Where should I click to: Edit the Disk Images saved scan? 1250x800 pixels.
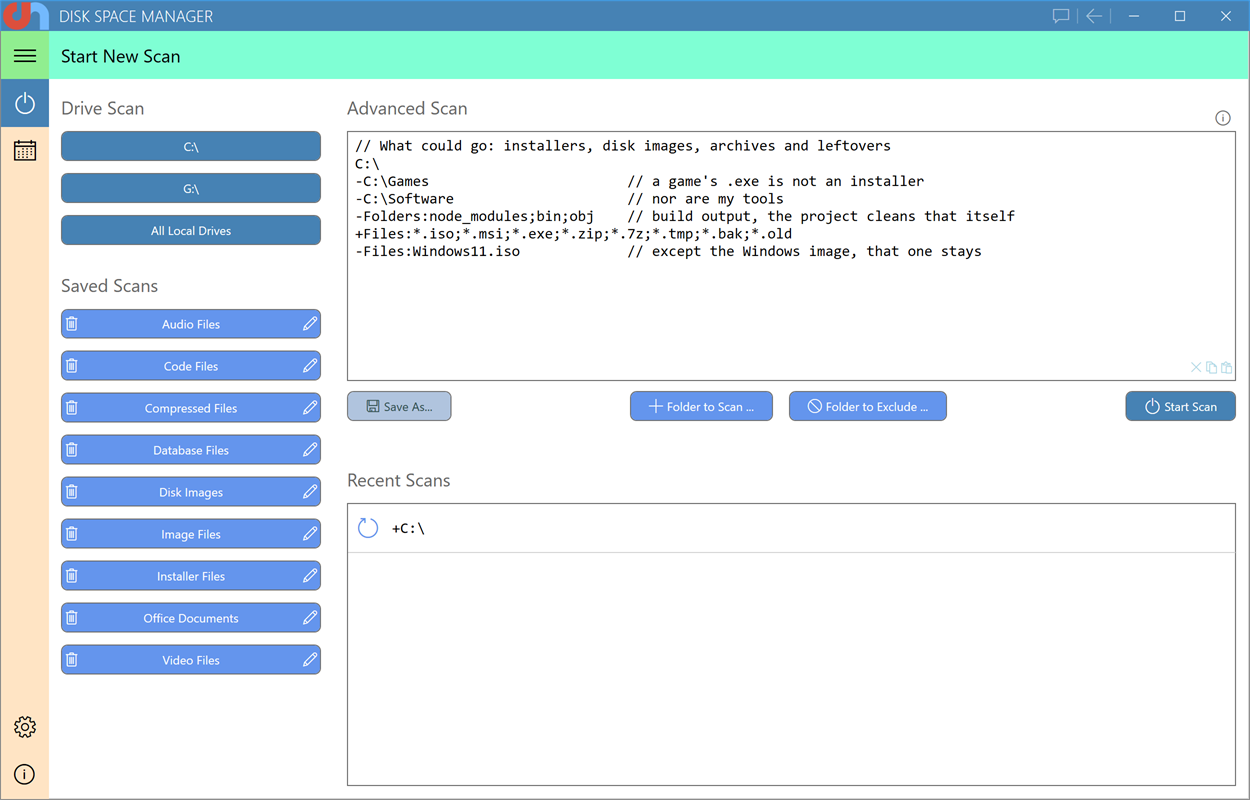click(x=310, y=492)
